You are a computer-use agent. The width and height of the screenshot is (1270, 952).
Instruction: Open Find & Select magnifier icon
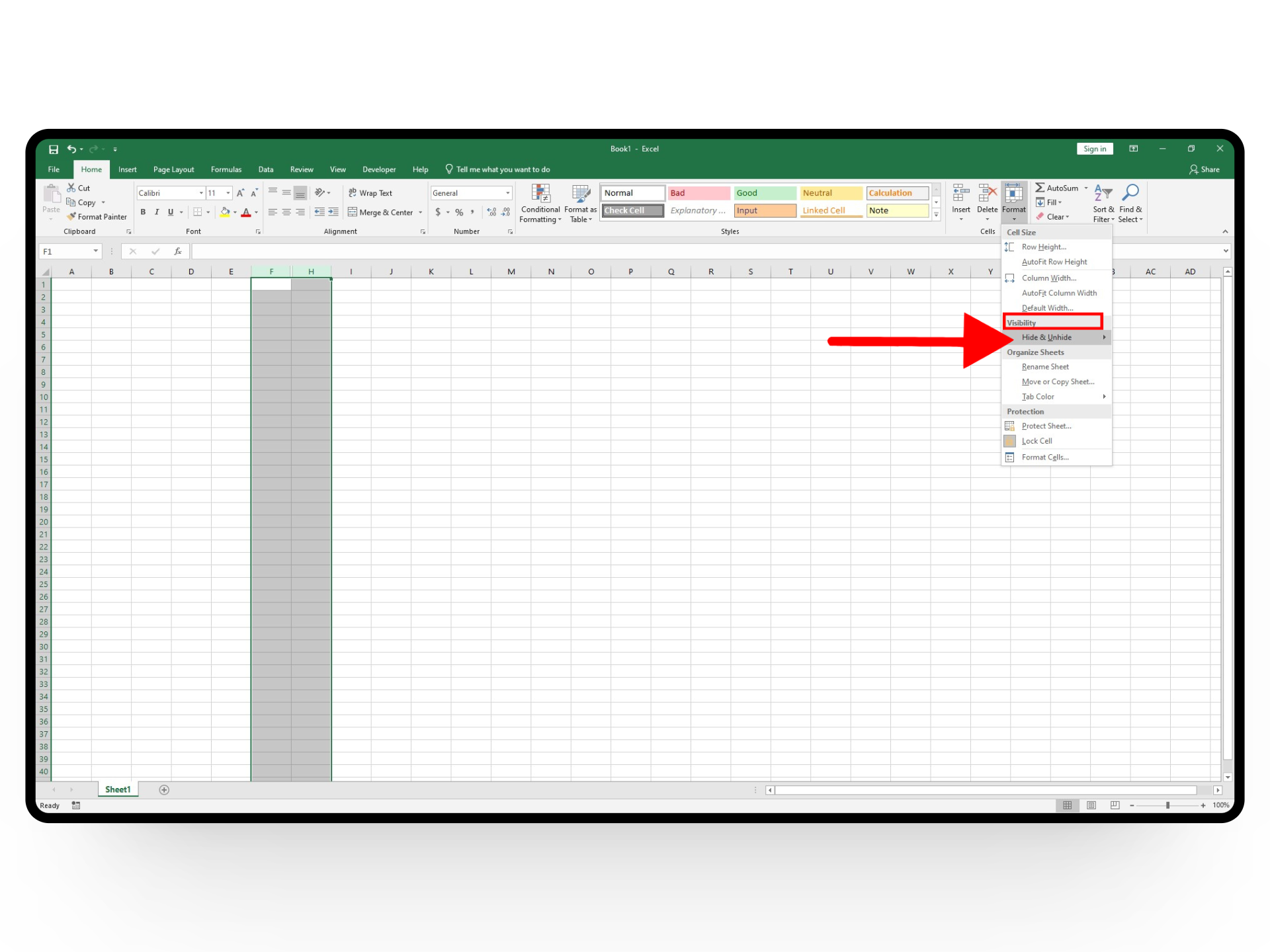tap(1130, 193)
